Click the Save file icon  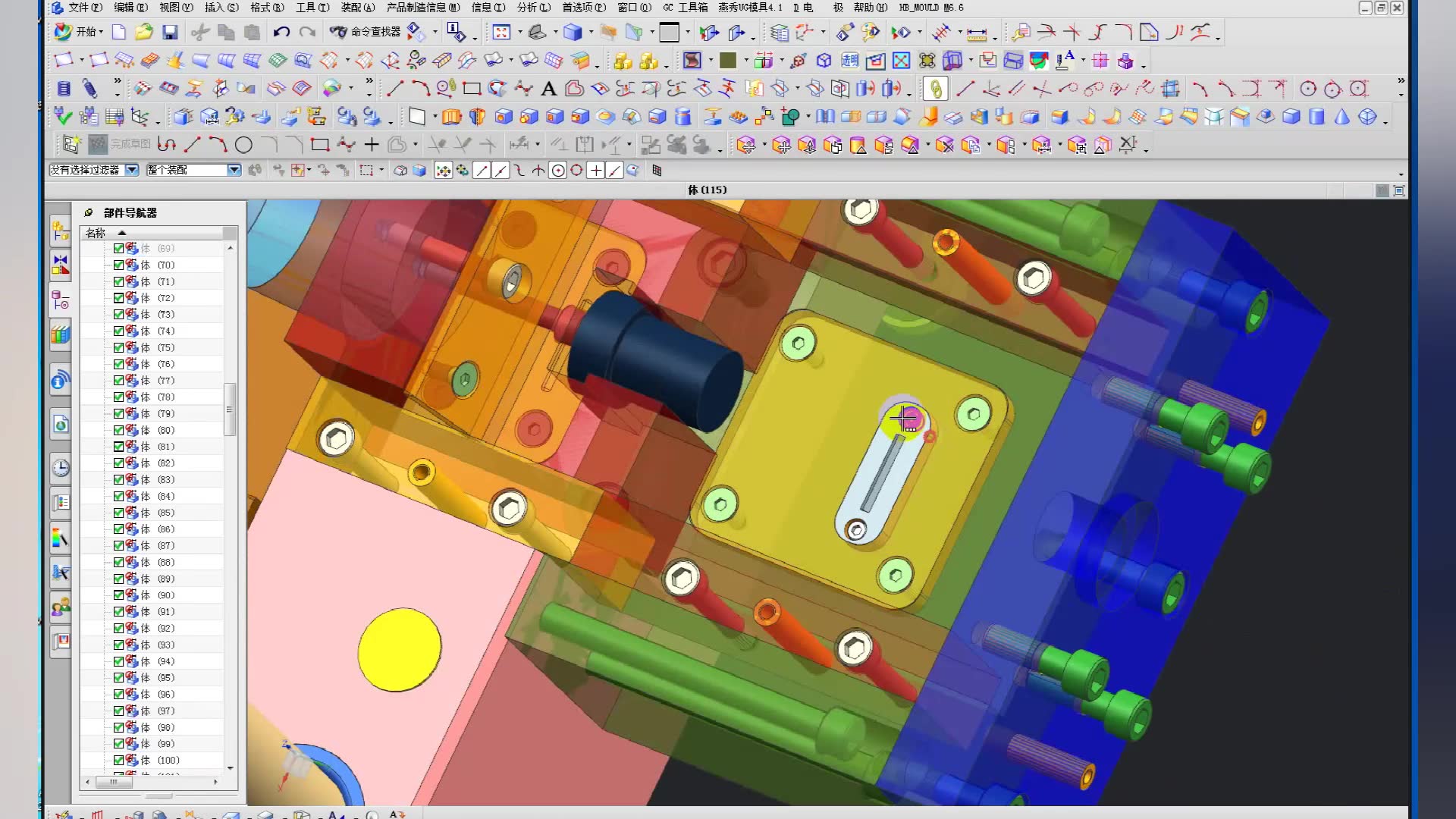pos(170,32)
